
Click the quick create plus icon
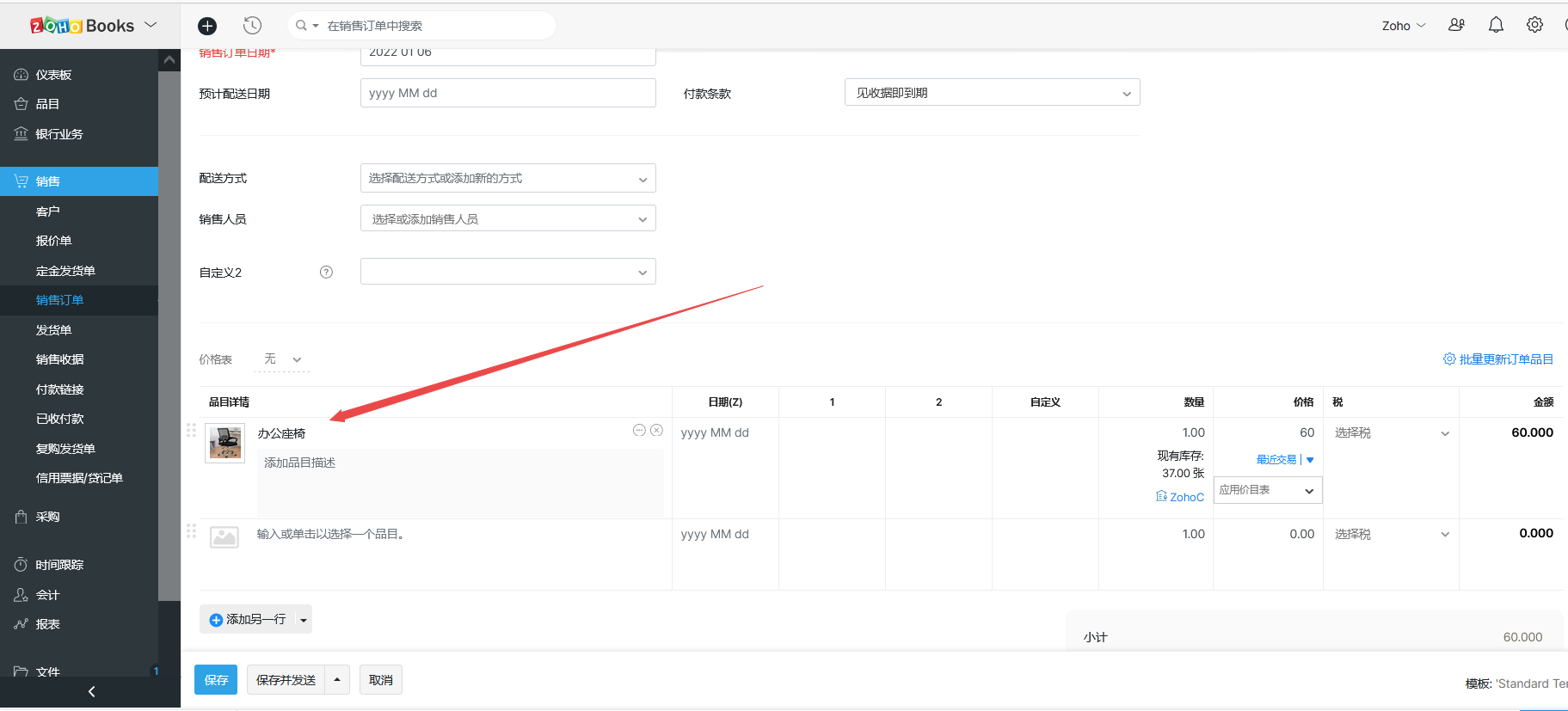pos(207,26)
